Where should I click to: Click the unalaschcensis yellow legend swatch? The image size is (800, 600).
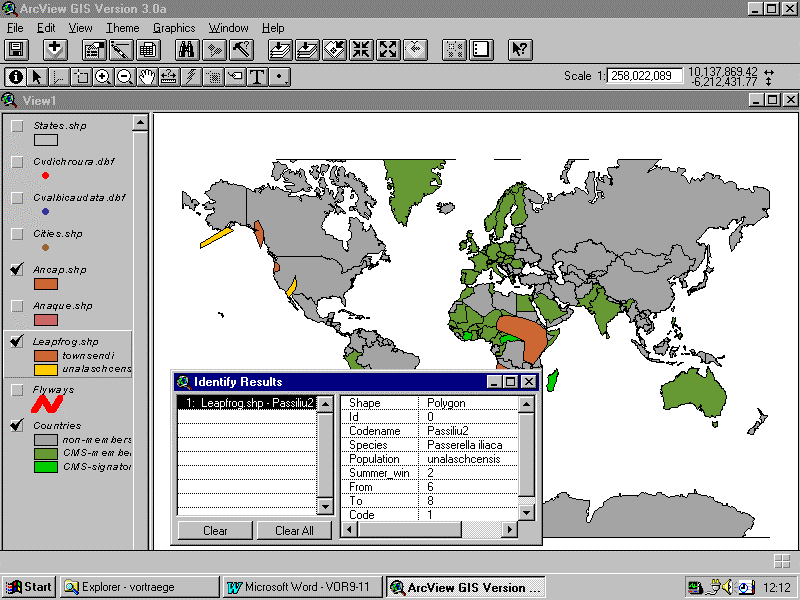pyautogui.click(x=45, y=369)
